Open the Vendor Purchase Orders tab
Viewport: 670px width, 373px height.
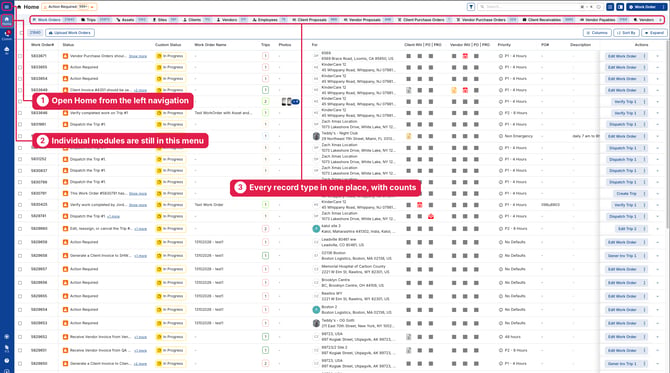click(487, 20)
